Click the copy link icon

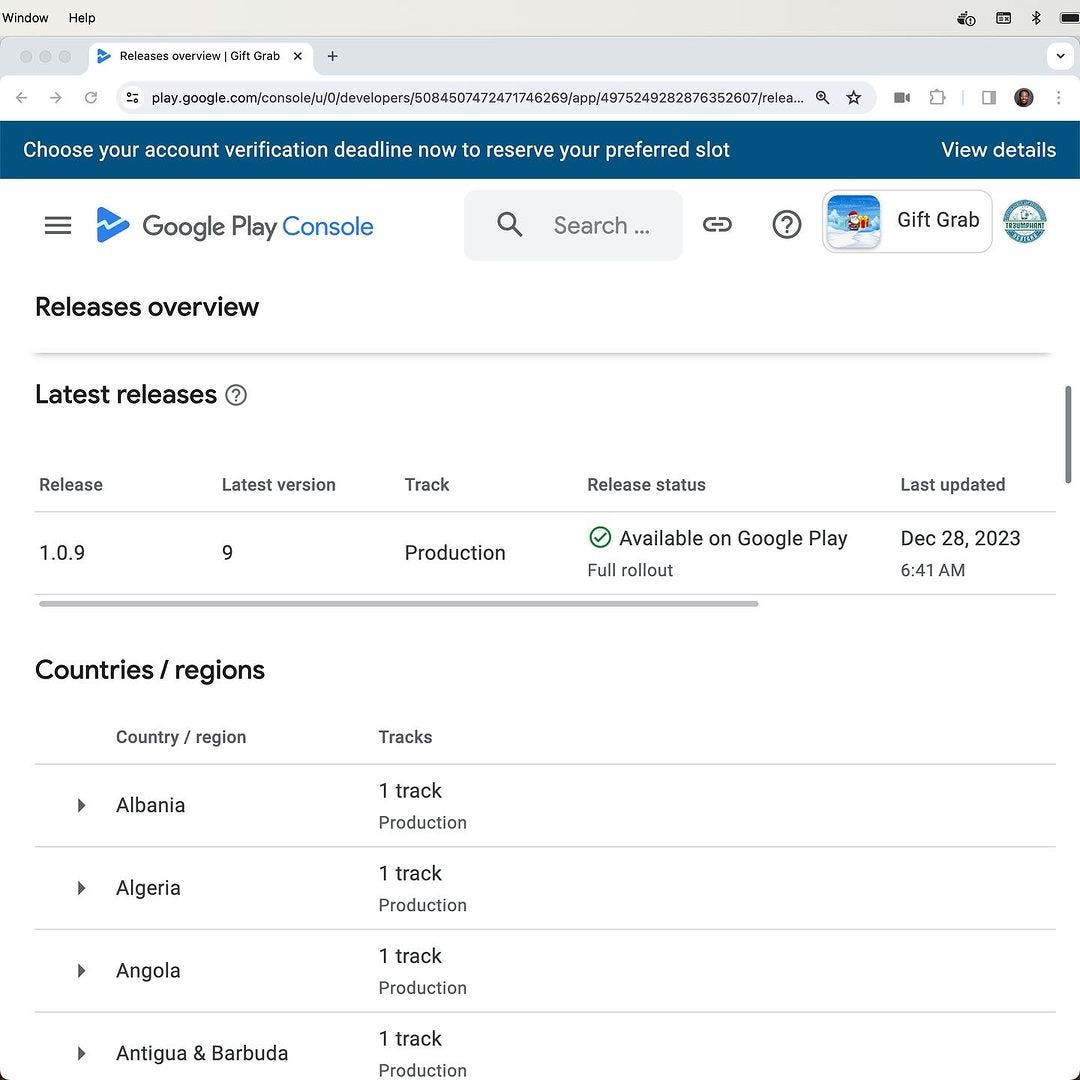[717, 225]
